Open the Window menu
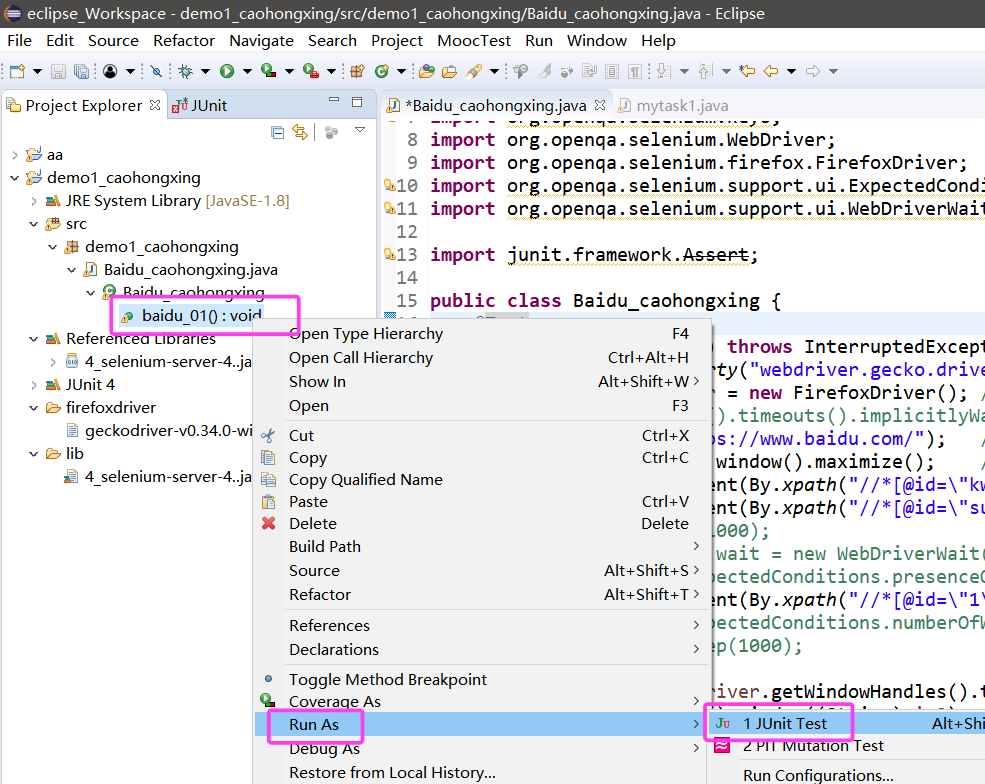Image resolution: width=985 pixels, height=784 pixels. [x=597, y=41]
